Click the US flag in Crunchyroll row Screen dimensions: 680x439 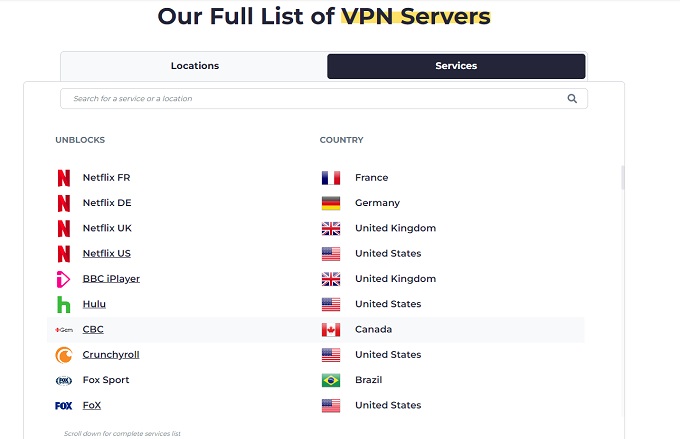[331, 355]
